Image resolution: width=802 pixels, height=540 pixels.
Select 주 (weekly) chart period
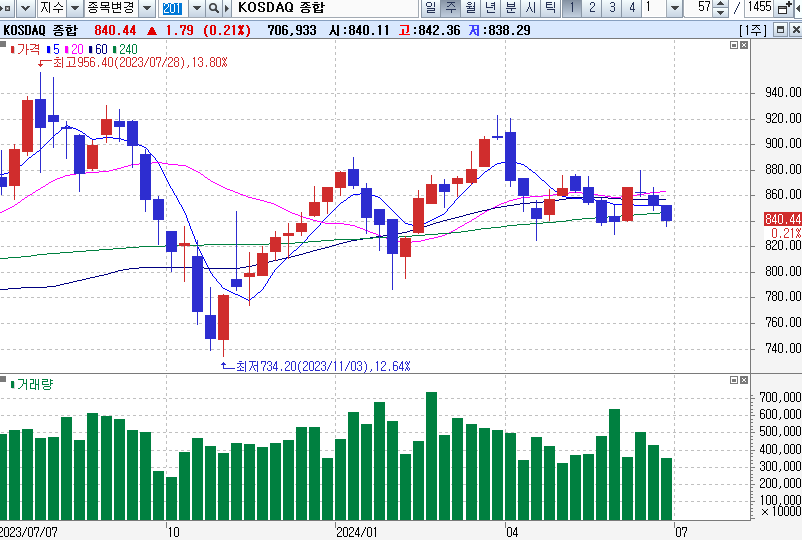[x=451, y=8]
